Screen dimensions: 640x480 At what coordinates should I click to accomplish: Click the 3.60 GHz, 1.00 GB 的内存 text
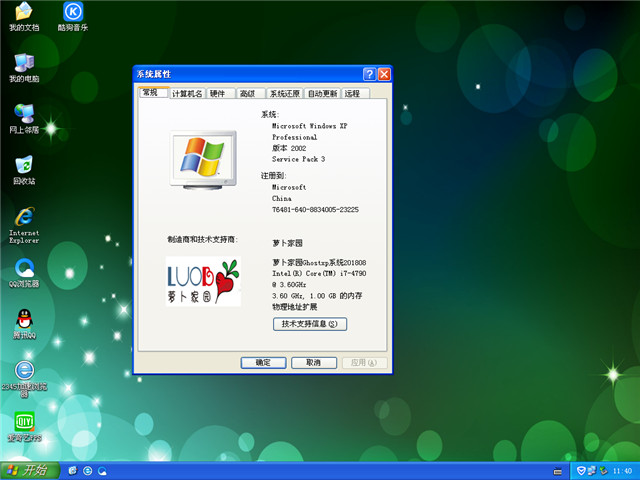(x=317, y=296)
